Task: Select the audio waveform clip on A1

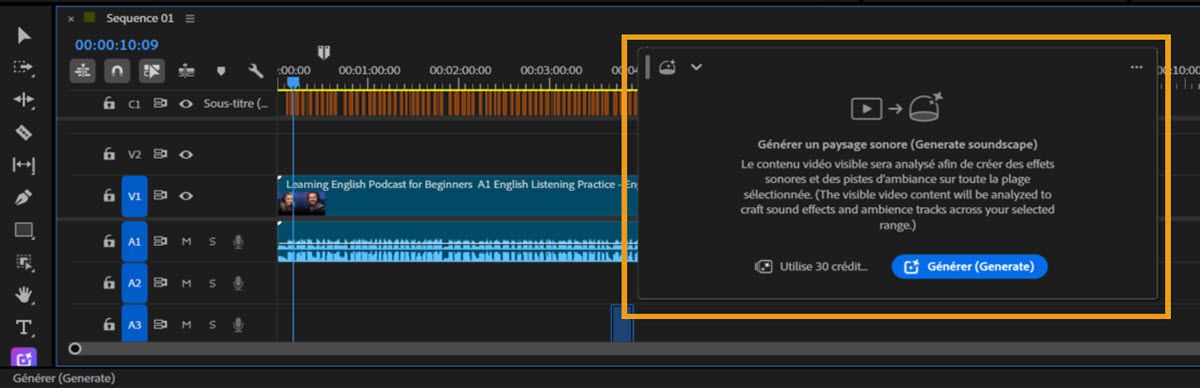Action: pos(457,241)
